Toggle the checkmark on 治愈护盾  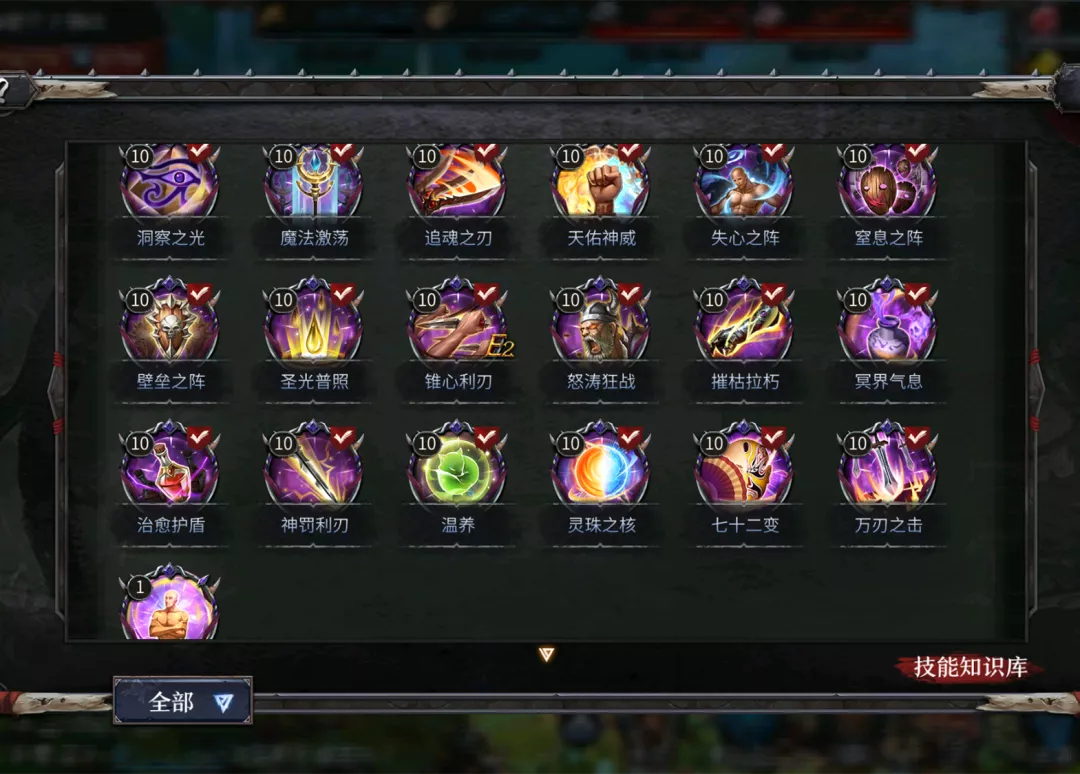[x=199, y=439]
